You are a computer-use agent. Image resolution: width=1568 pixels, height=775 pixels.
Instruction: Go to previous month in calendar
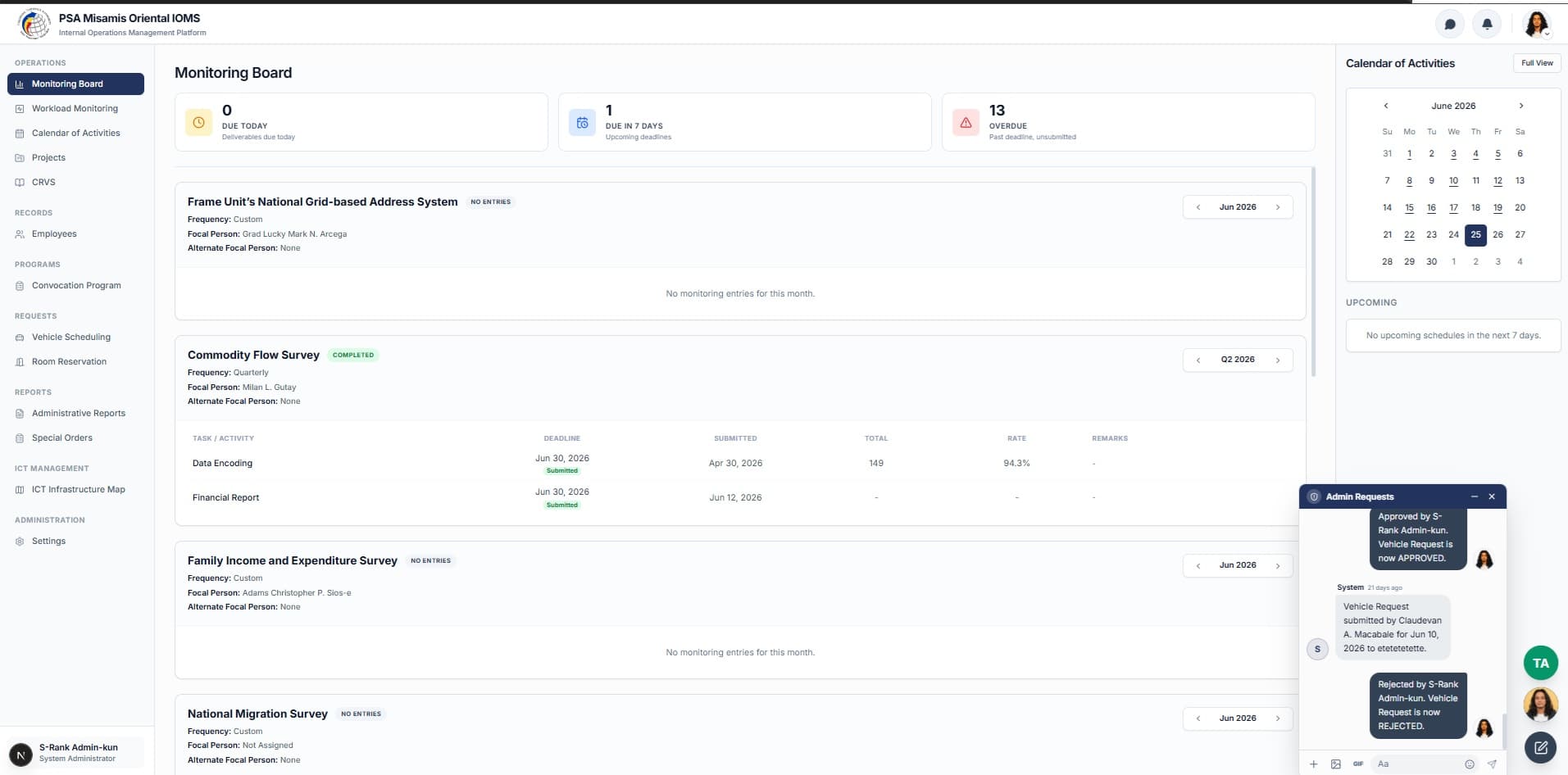(1386, 106)
